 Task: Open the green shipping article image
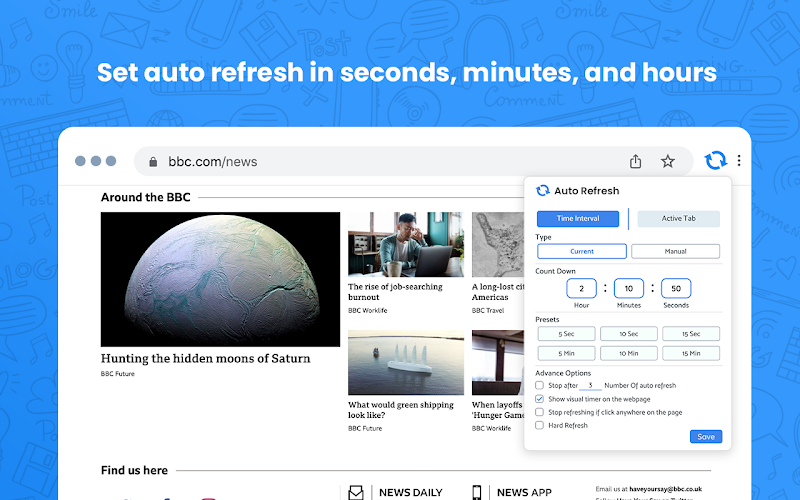coord(406,362)
